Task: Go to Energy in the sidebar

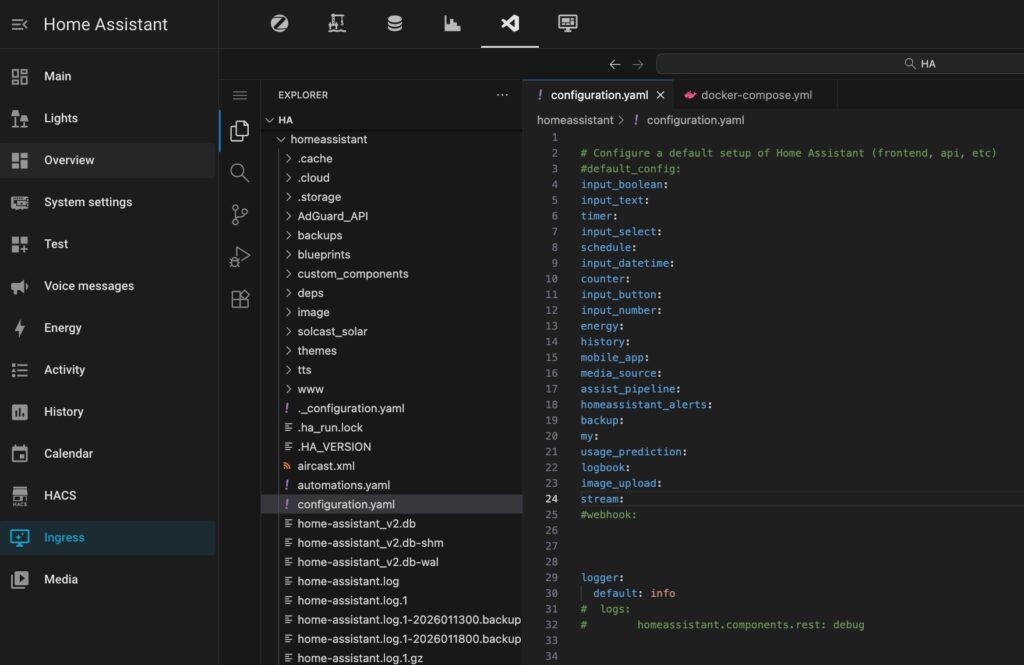Action: tap(62, 328)
